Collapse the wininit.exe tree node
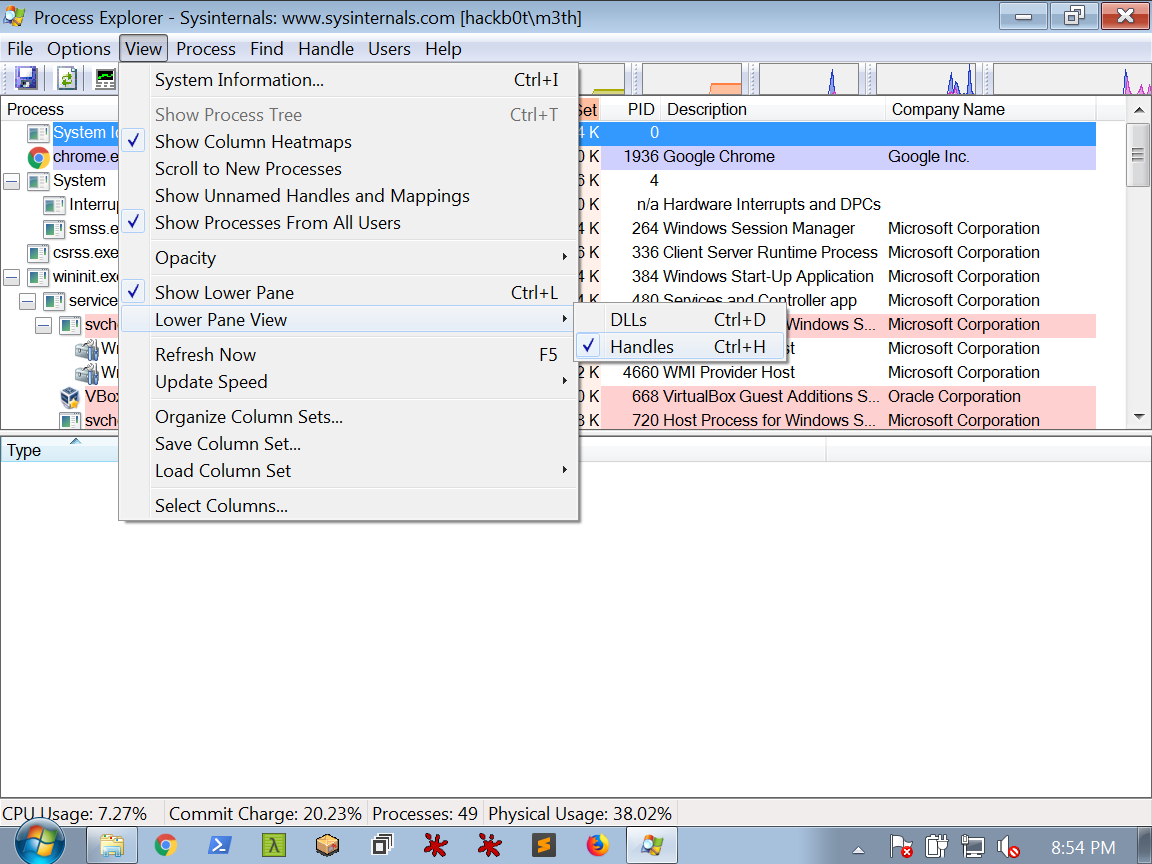 pos(12,278)
